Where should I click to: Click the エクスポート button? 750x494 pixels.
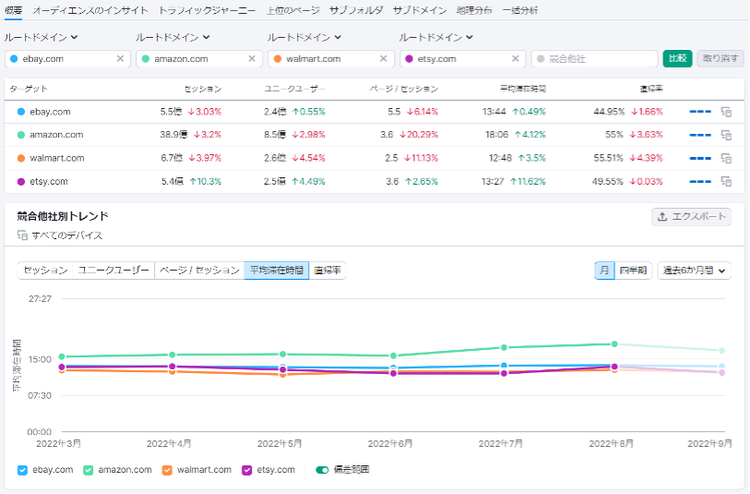coord(691,217)
